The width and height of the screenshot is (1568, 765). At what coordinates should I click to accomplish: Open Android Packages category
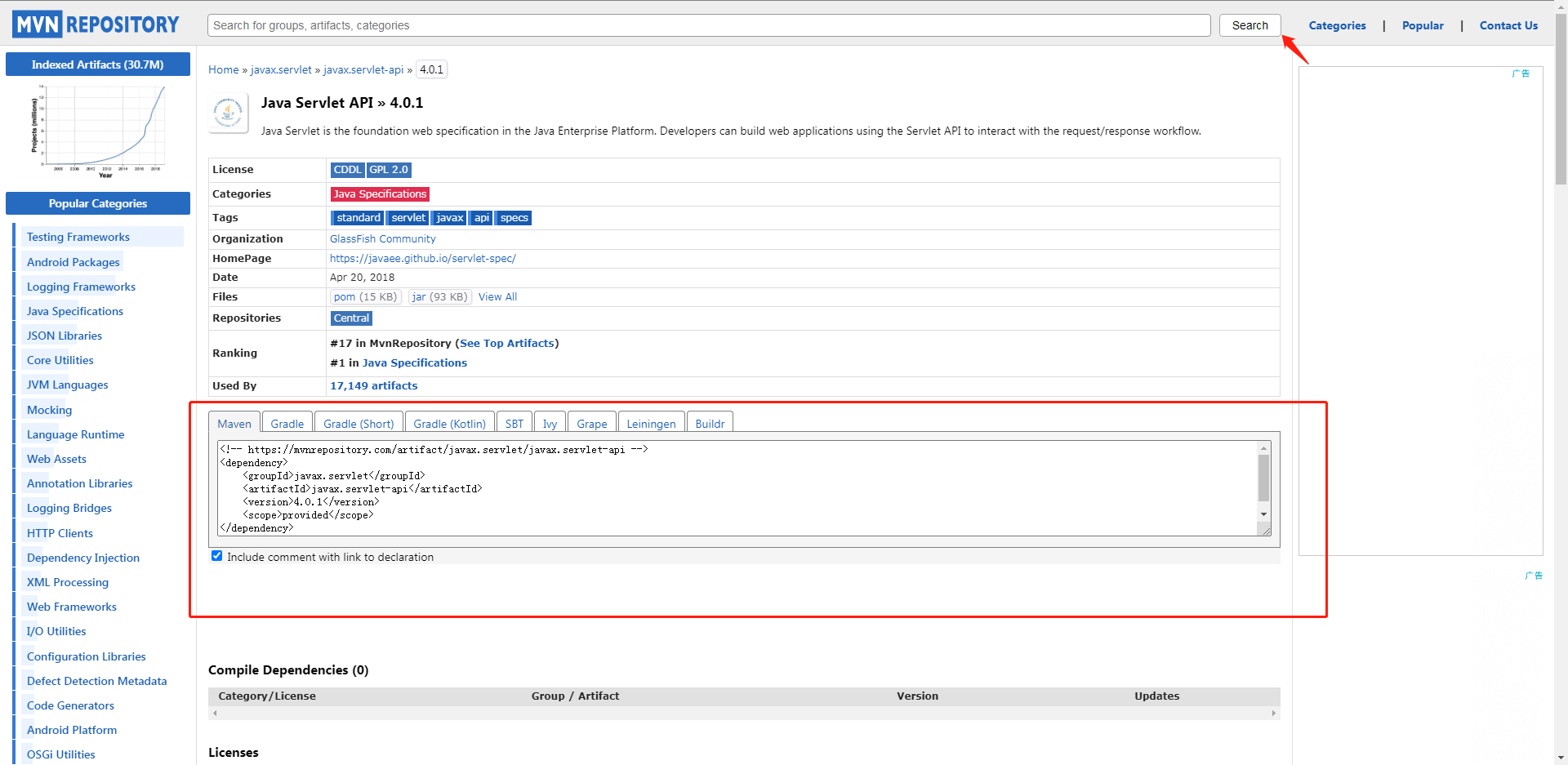click(x=73, y=262)
